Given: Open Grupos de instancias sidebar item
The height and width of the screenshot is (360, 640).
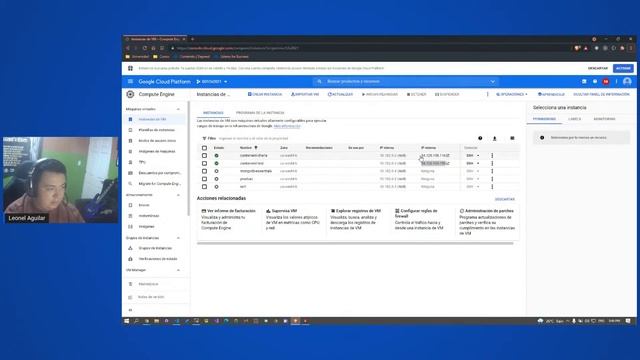Looking at the screenshot, I should [x=155, y=248].
